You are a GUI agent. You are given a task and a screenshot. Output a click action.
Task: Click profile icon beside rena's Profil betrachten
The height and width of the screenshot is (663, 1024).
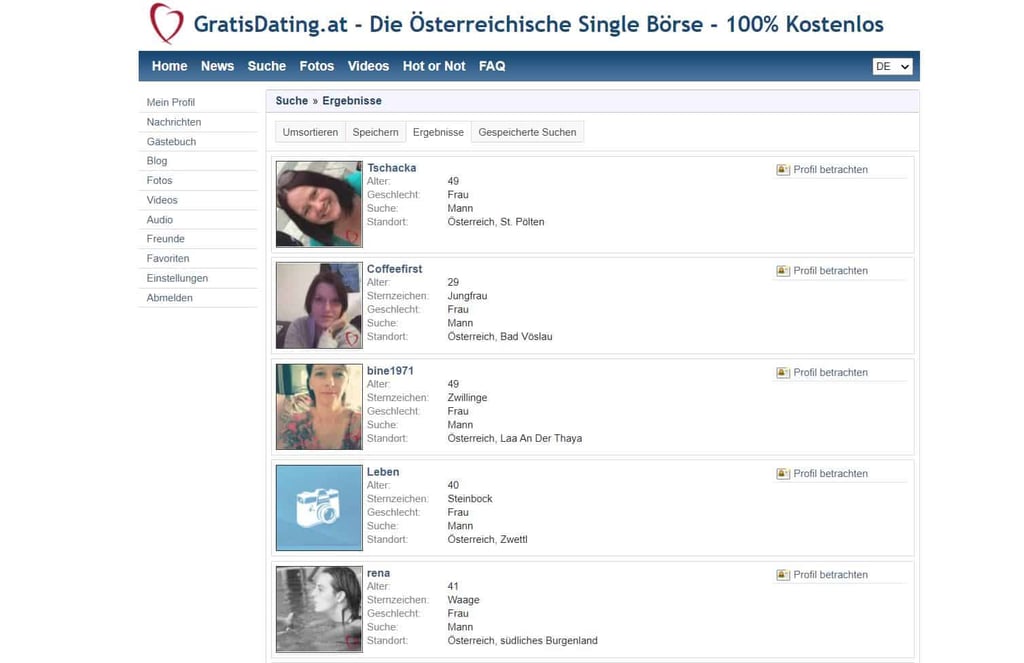(x=783, y=575)
